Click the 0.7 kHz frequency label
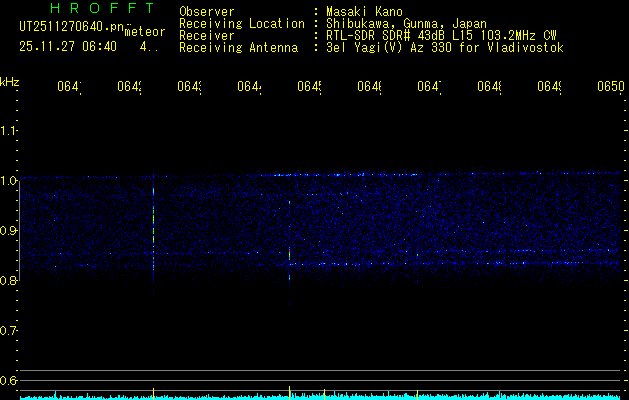 pyautogui.click(x=8, y=331)
